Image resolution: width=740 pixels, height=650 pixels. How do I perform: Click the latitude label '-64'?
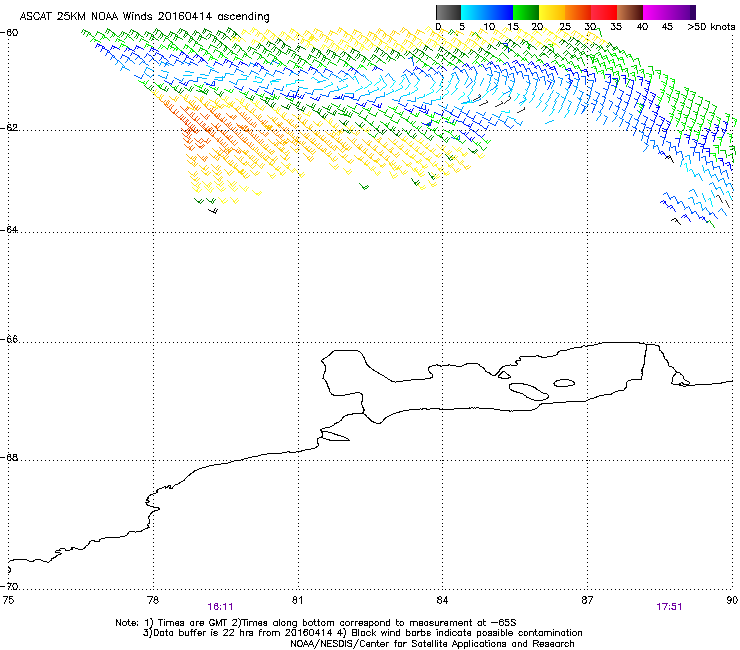point(9,229)
